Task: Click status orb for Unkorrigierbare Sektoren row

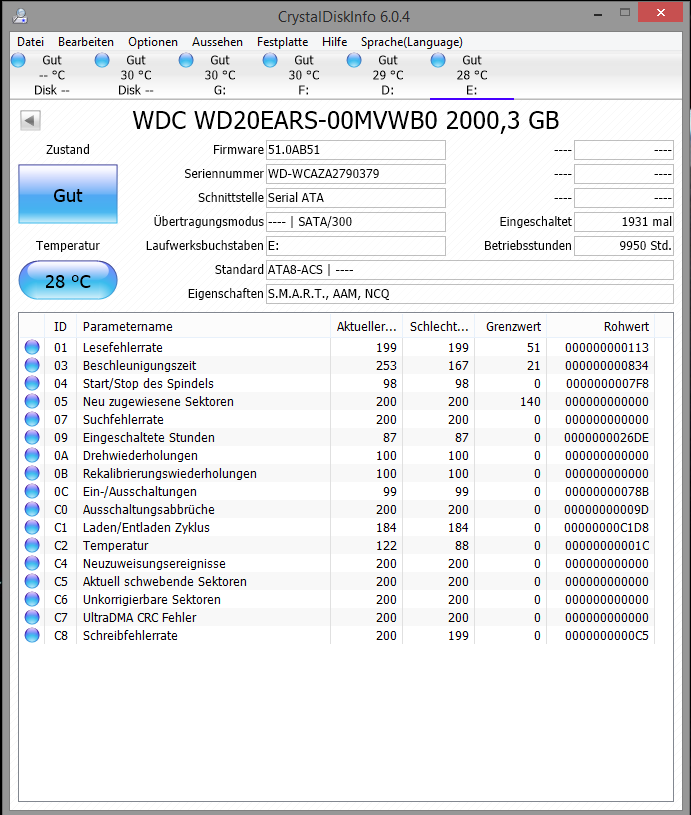Action: click(x=32, y=599)
